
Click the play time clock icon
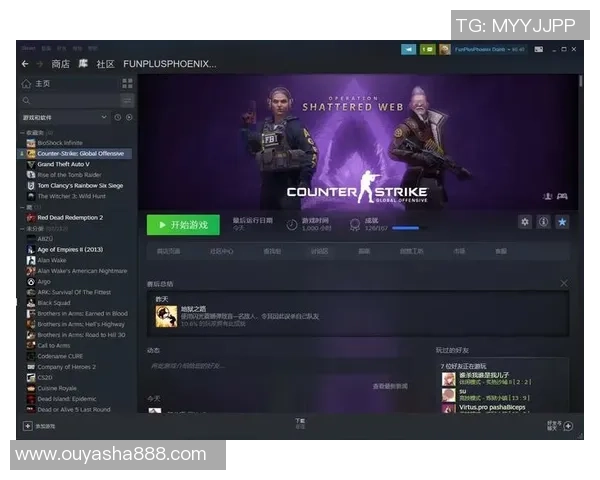(292, 224)
